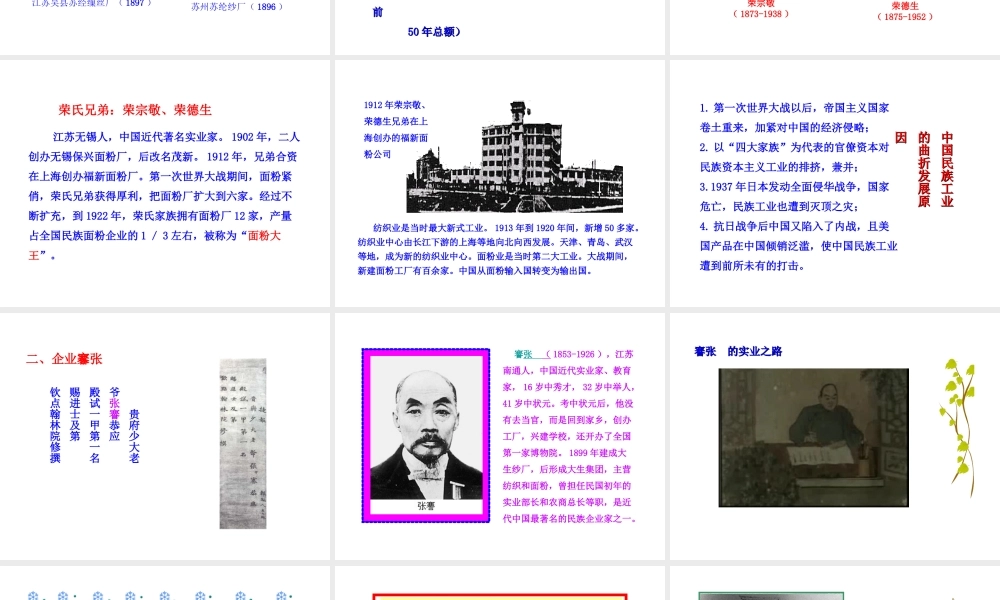
Task: Click the 张謇 portrait in the magenta frame
Action: point(426,435)
